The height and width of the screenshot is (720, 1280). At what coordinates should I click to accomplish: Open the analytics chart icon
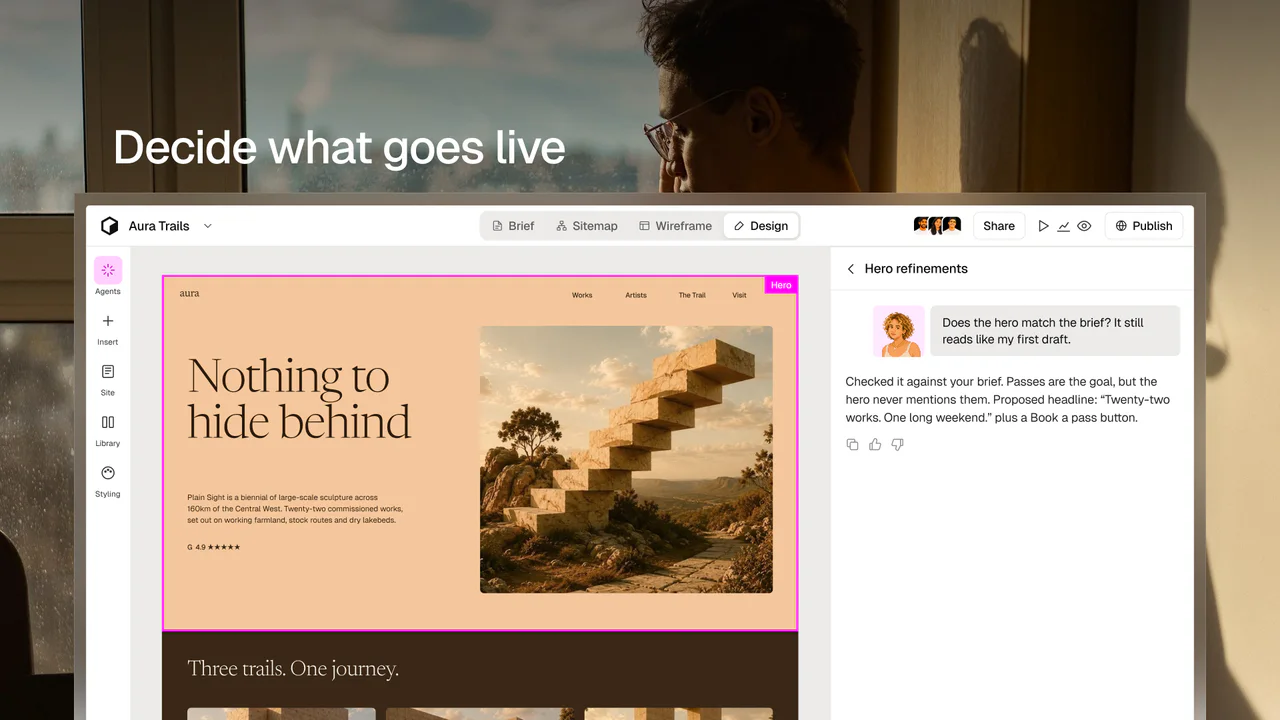pos(1064,226)
